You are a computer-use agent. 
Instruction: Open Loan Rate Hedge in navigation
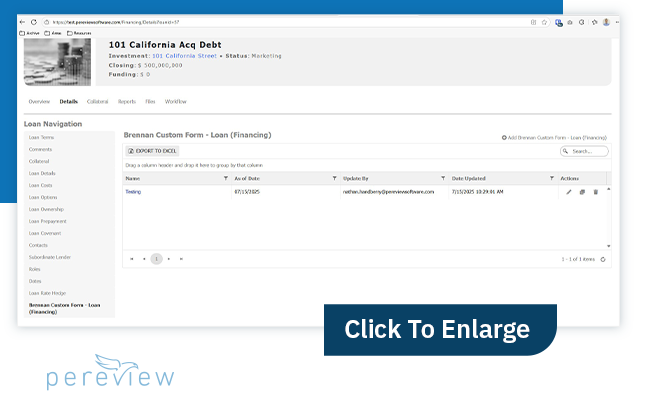pos(47,293)
